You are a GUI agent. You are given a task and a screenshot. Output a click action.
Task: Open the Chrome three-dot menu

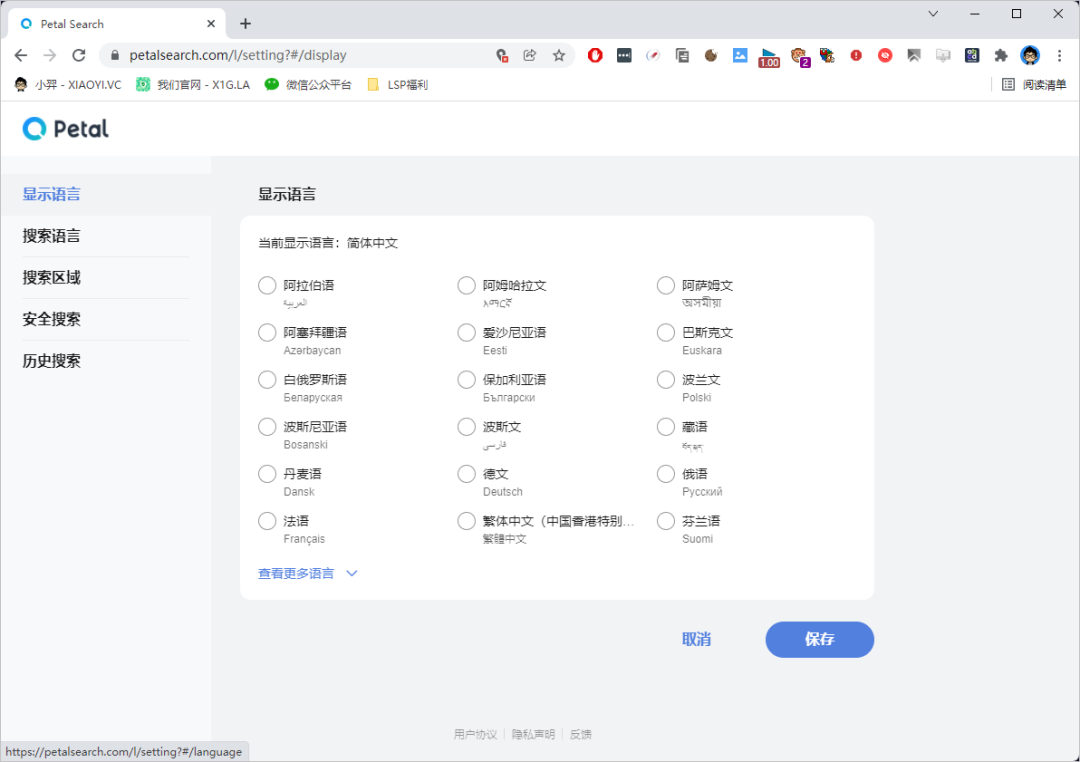[1059, 55]
